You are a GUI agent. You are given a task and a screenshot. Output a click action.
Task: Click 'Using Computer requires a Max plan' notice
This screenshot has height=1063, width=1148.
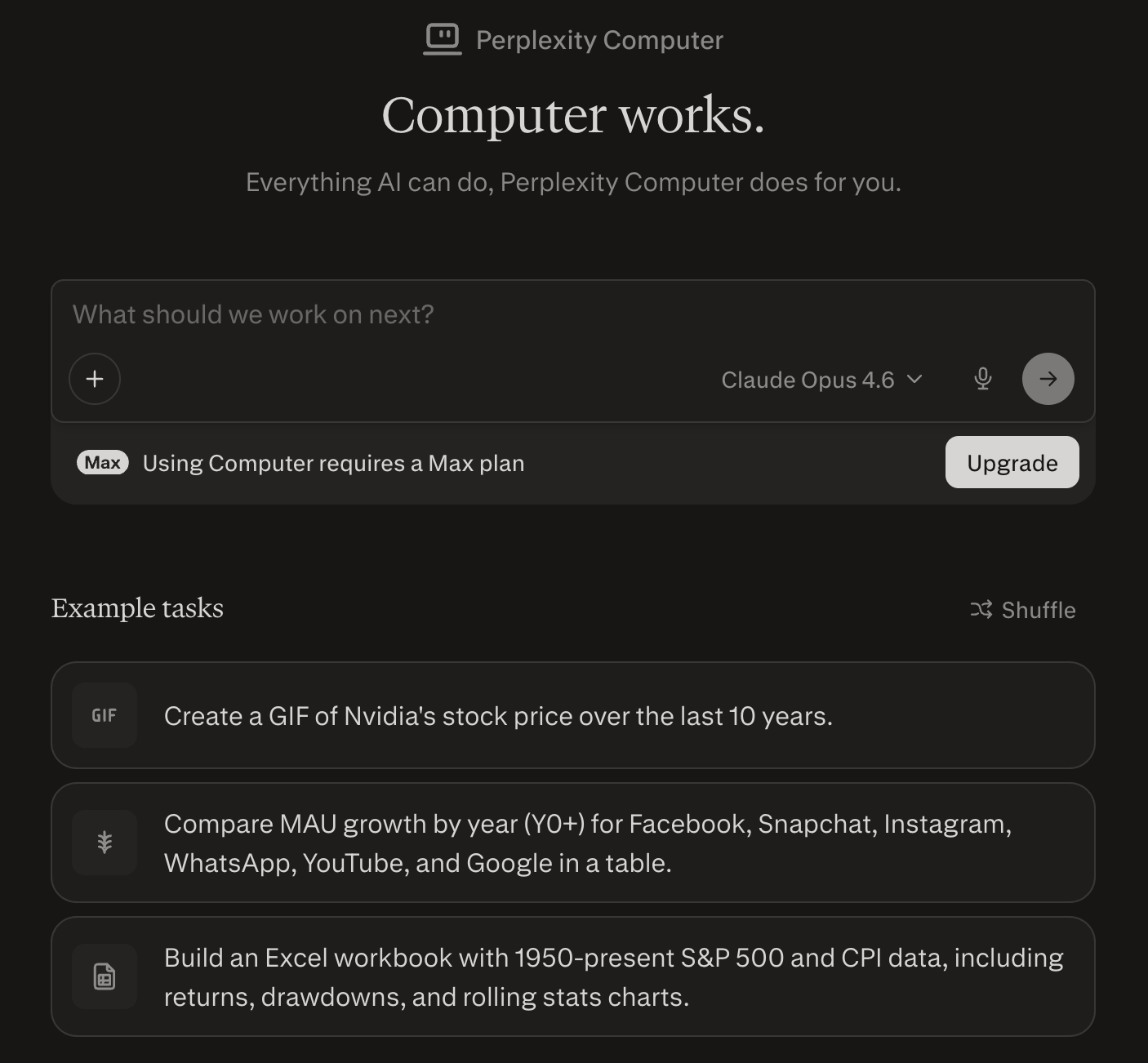point(333,463)
